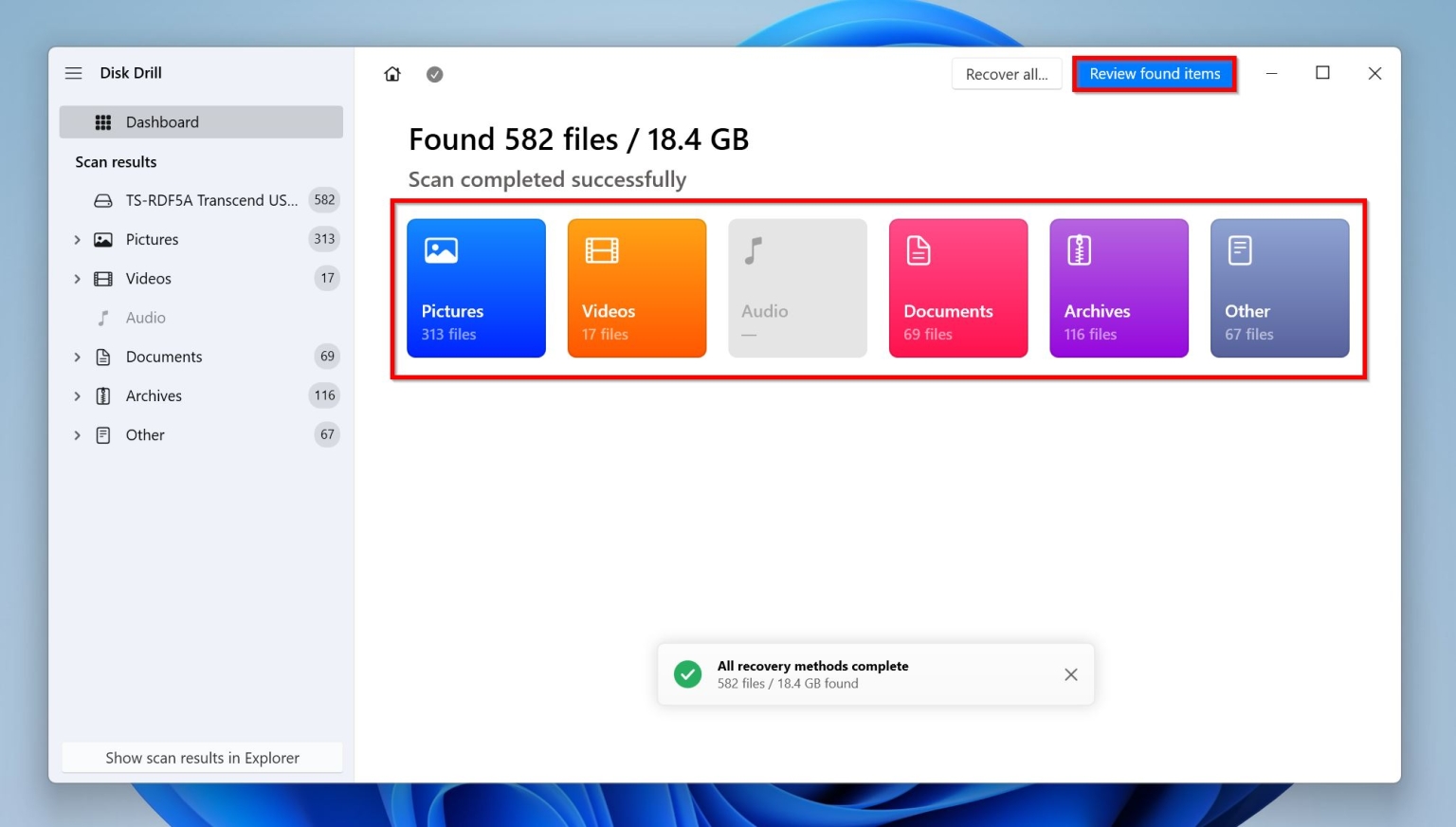Open the Archives category card
Viewport: 1456px width, 827px height.
[x=1119, y=287]
